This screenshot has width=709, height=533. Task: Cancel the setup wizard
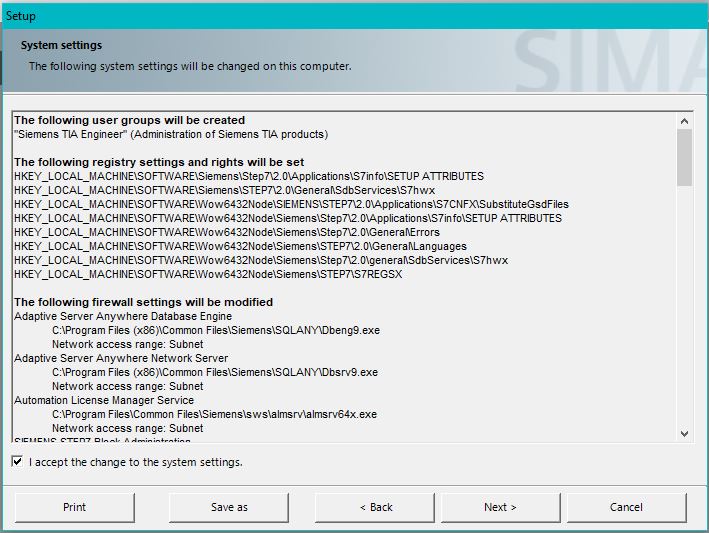pos(626,507)
